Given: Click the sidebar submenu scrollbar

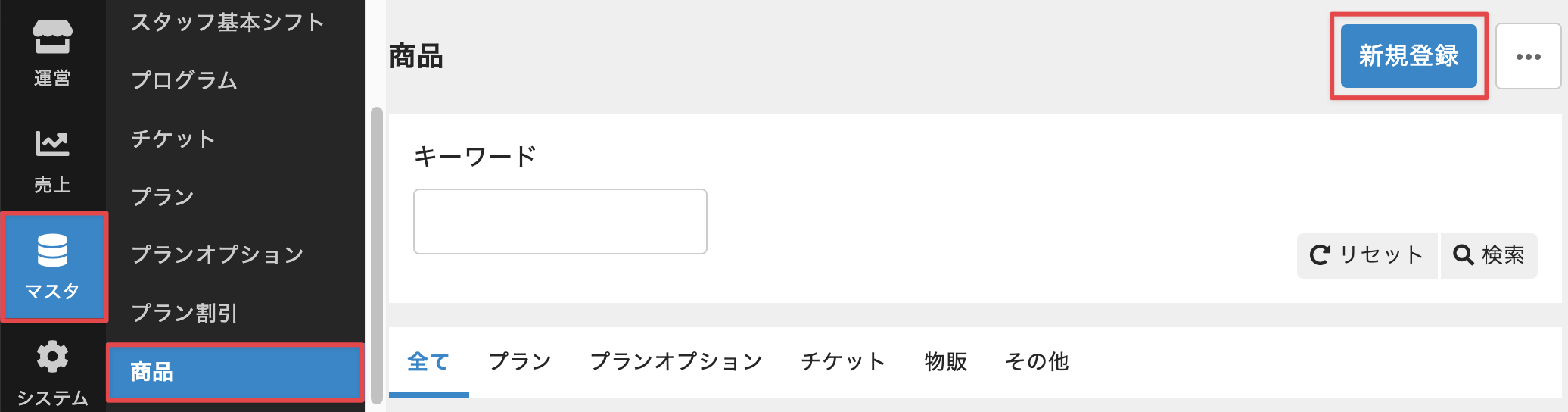Looking at the screenshot, I should 376,254.
